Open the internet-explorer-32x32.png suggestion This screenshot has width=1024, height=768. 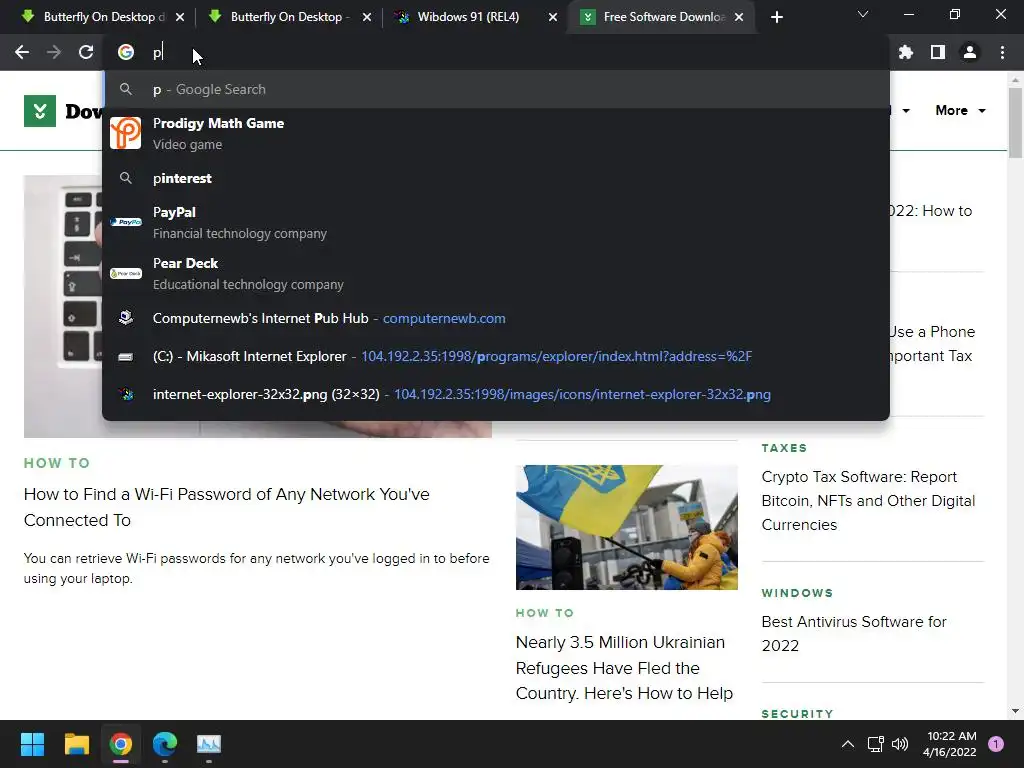(496, 394)
